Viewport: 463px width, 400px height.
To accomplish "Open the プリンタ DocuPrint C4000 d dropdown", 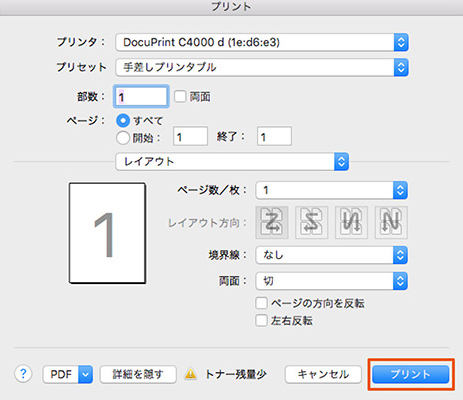I will click(262, 42).
